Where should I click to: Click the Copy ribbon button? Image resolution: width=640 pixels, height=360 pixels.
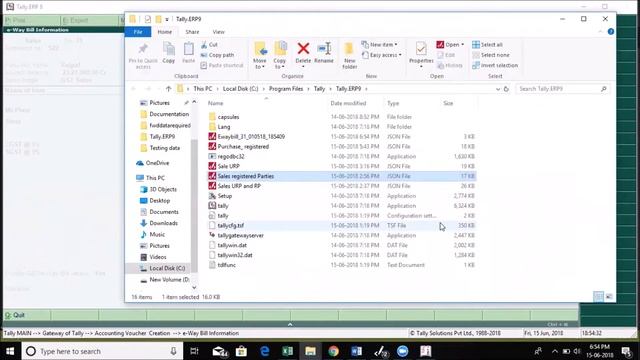click(x=169, y=53)
